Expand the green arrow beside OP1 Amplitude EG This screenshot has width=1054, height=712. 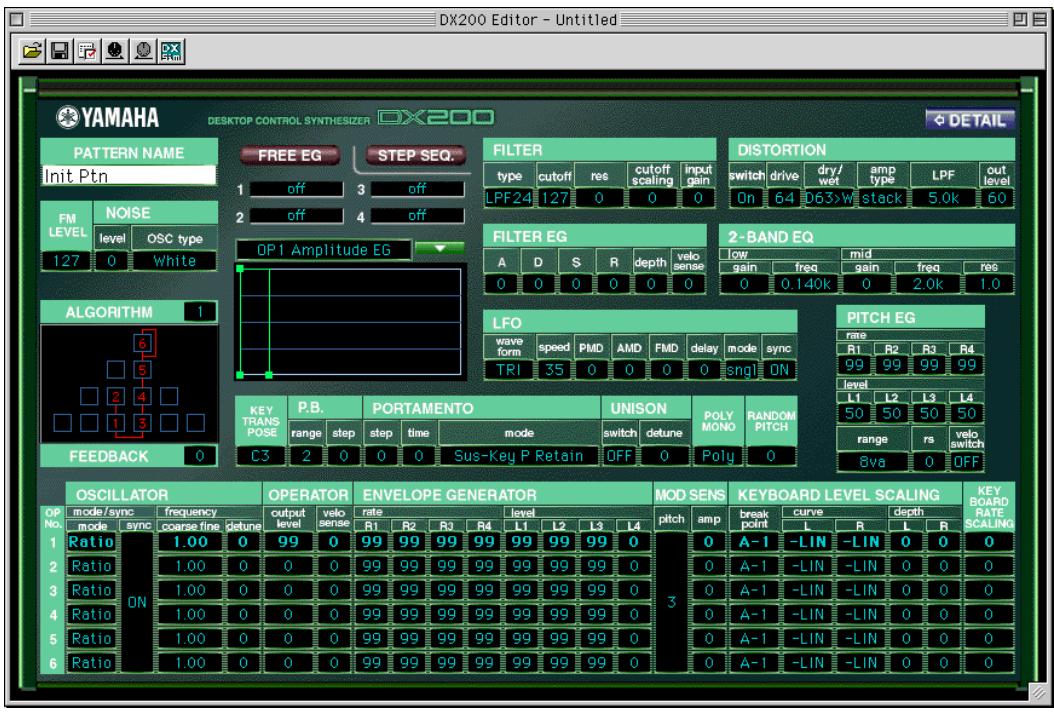(440, 249)
